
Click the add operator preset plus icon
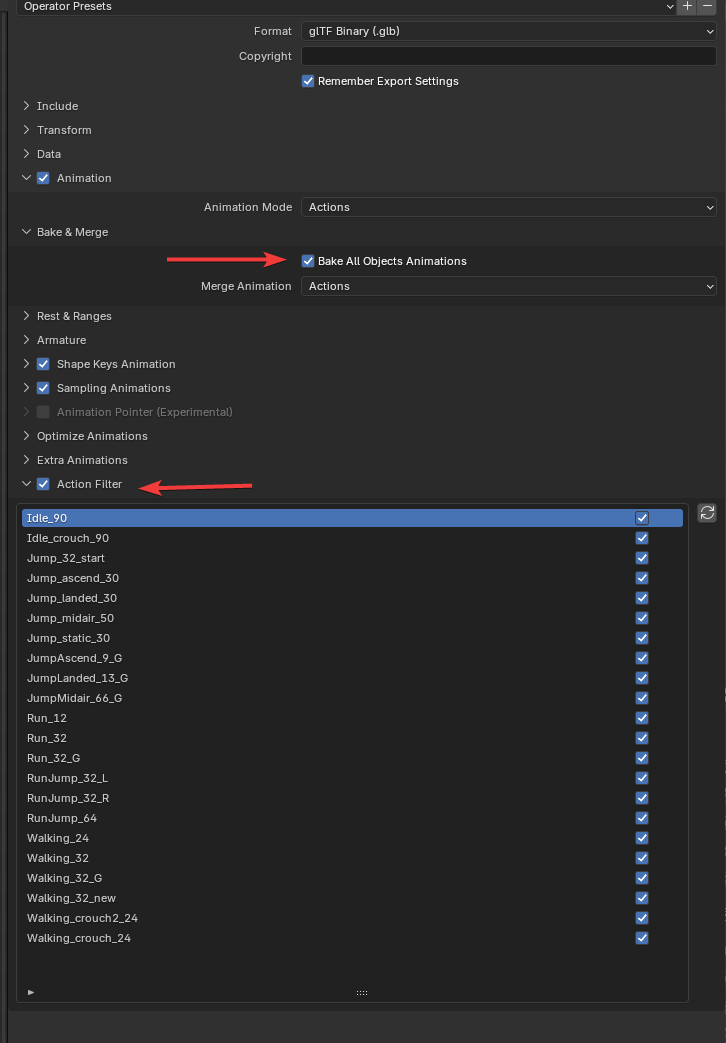click(x=687, y=6)
